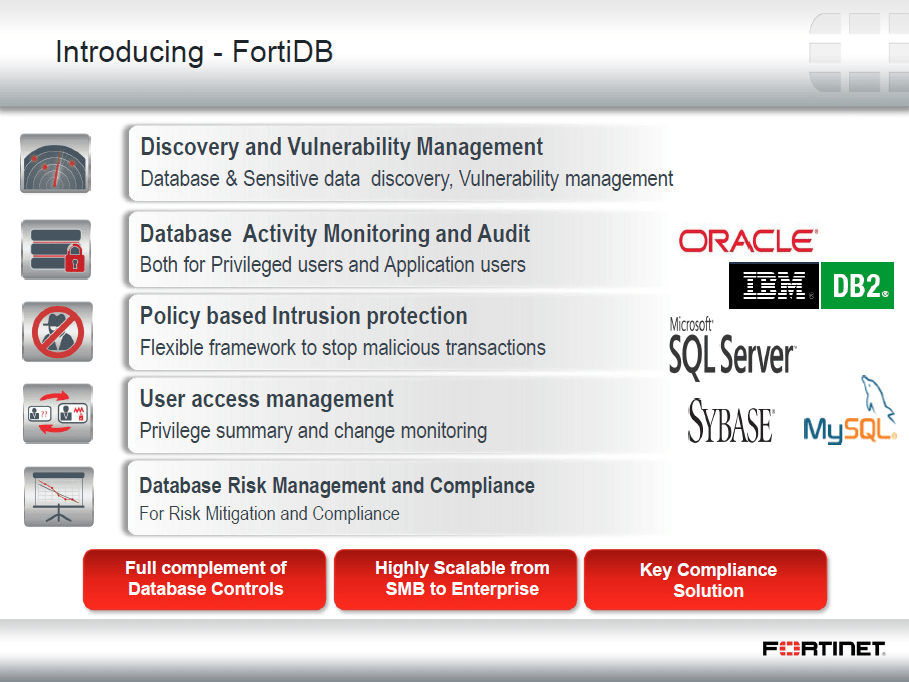
Task: Select the Policy based Intrusion protection heading
Action: (x=303, y=316)
